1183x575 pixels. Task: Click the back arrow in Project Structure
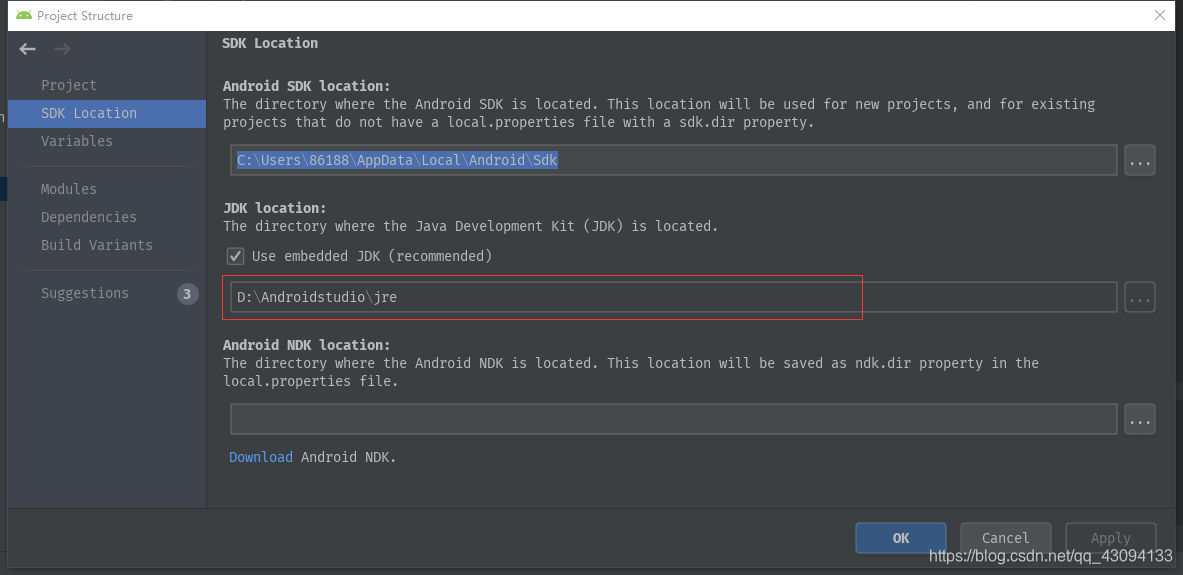tap(28, 49)
